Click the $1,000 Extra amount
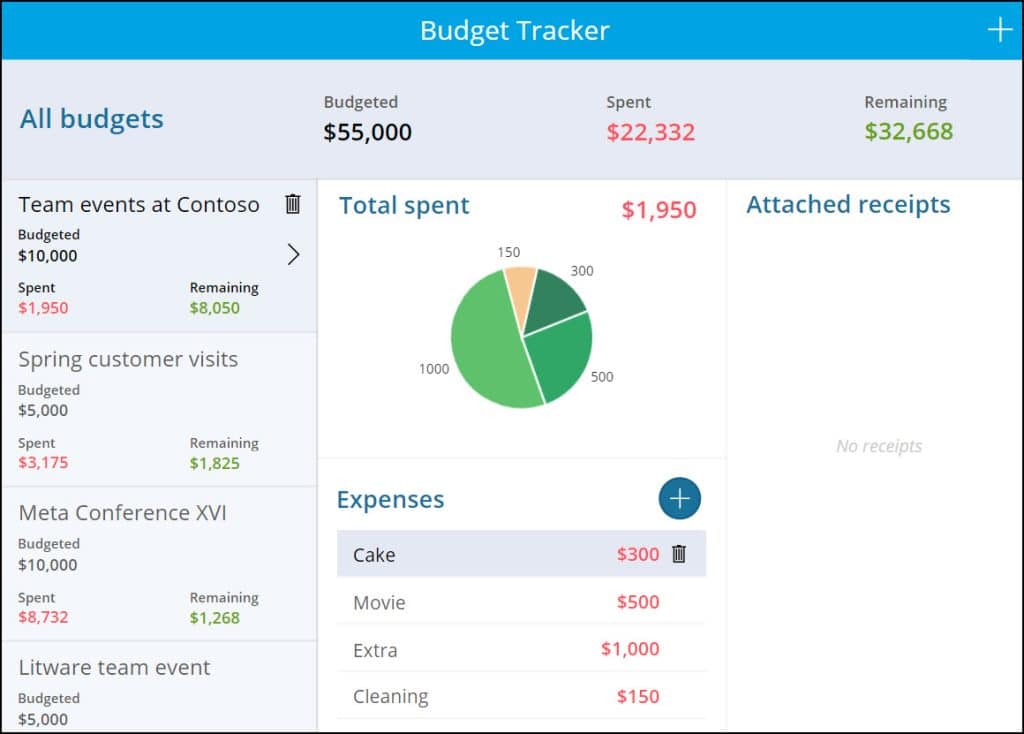Screen dimensions: 1024x734 point(630,648)
